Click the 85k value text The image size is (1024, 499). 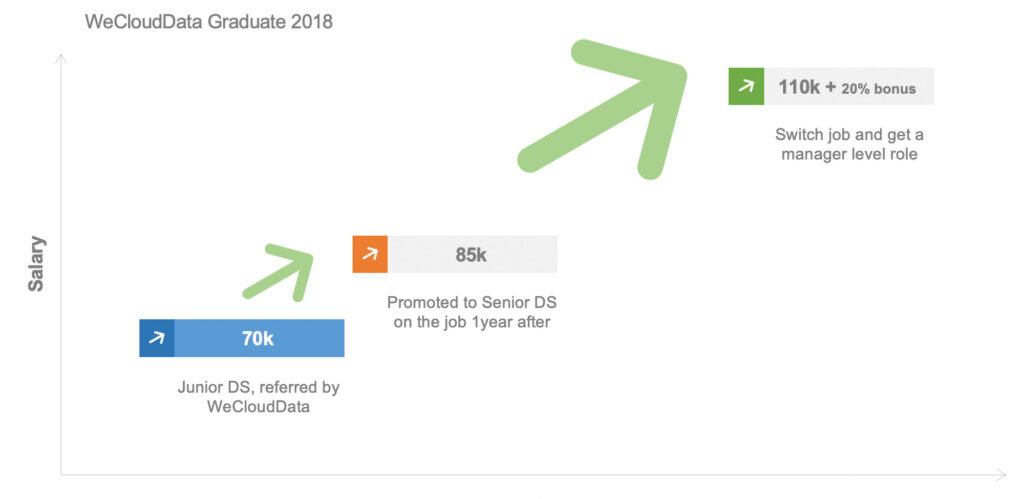[x=472, y=255]
